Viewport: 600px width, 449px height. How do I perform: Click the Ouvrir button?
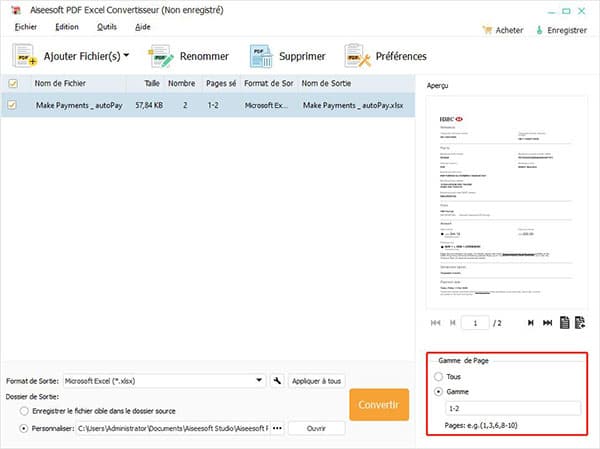[x=316, y=428]
